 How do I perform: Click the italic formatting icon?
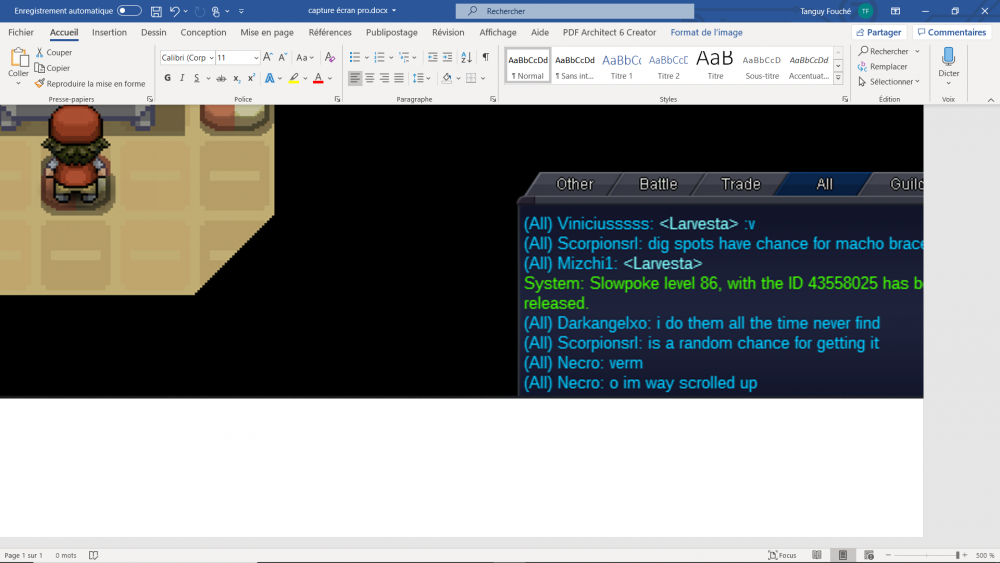(x=181, y=78)
